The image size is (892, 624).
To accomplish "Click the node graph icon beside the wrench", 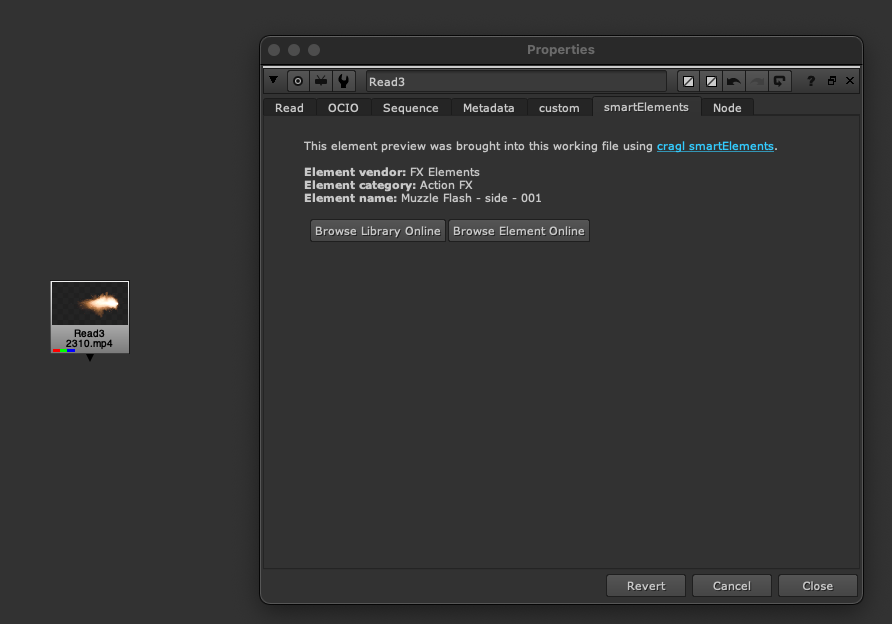I will 320,81.
